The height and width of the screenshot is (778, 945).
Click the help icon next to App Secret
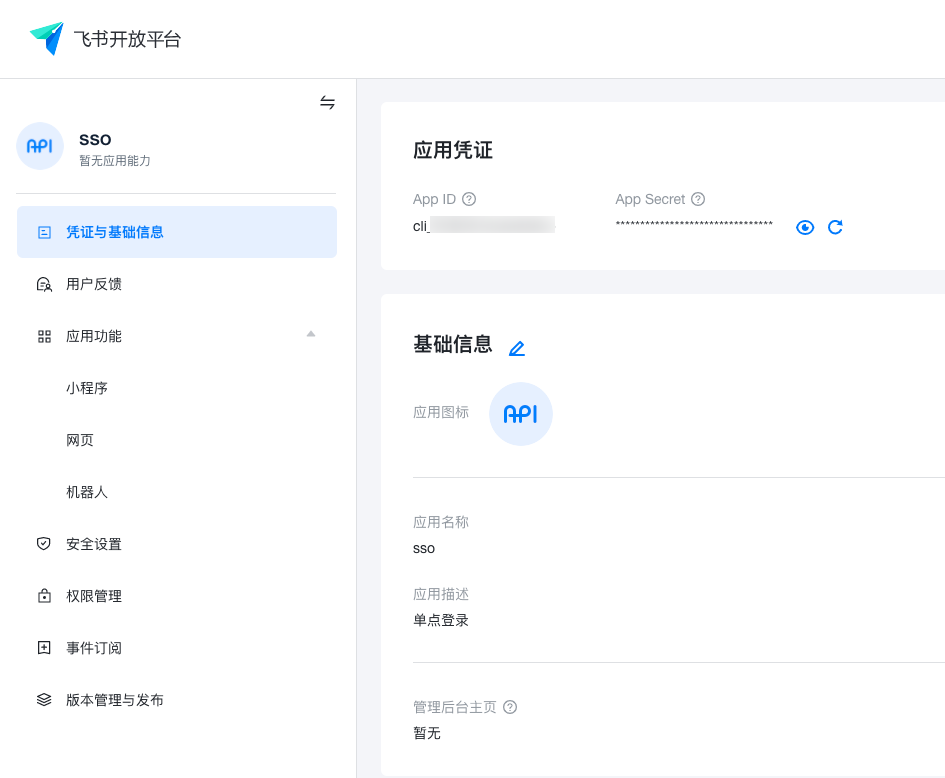698,199
